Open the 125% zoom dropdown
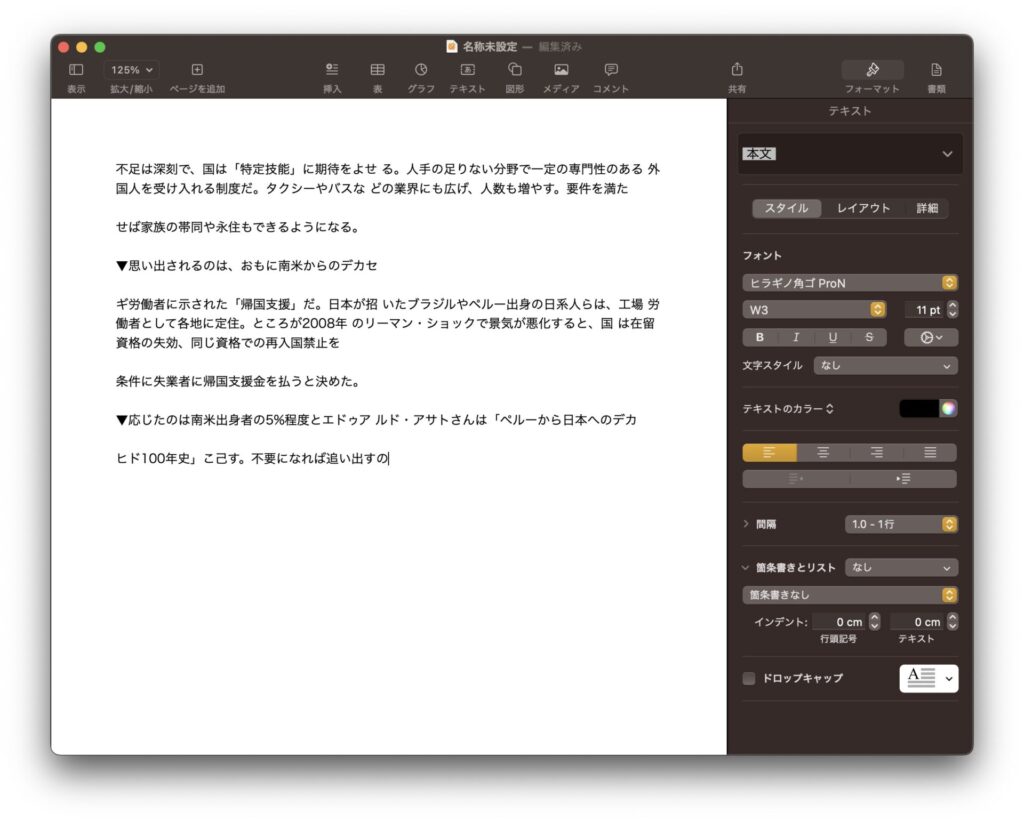Screen dimensions: 1024x822 pyautogui.click(x=133, y=70)
